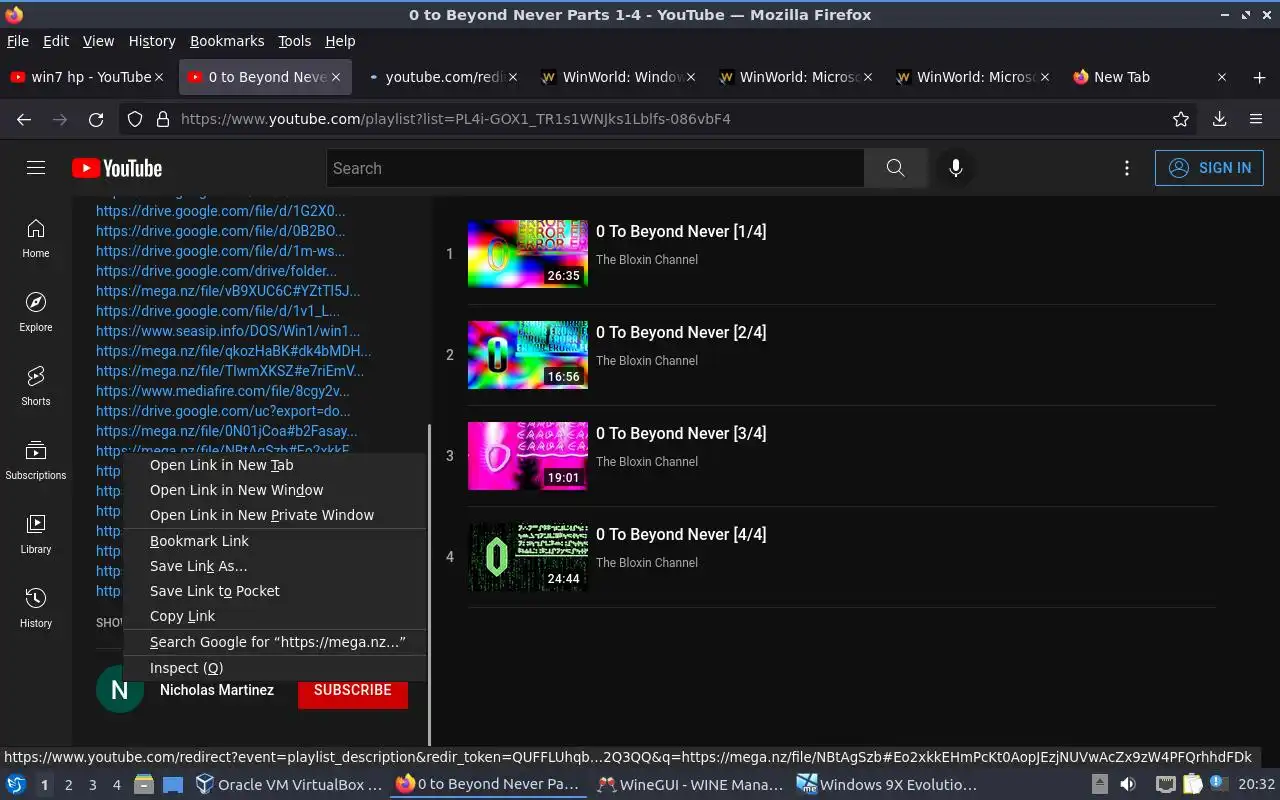Screen dimensions: 1280x800
Task: Switch to WineGUI taskbar window
Action: point(690,785)
